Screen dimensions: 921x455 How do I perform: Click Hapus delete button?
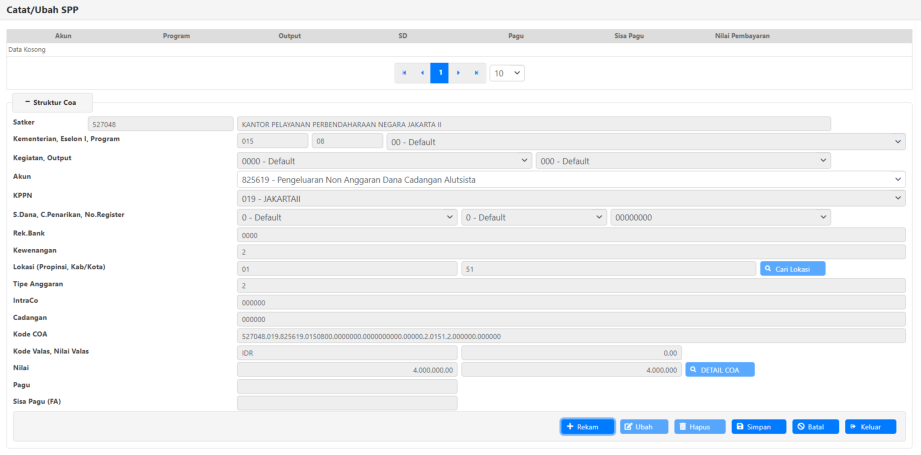point(699,427)
